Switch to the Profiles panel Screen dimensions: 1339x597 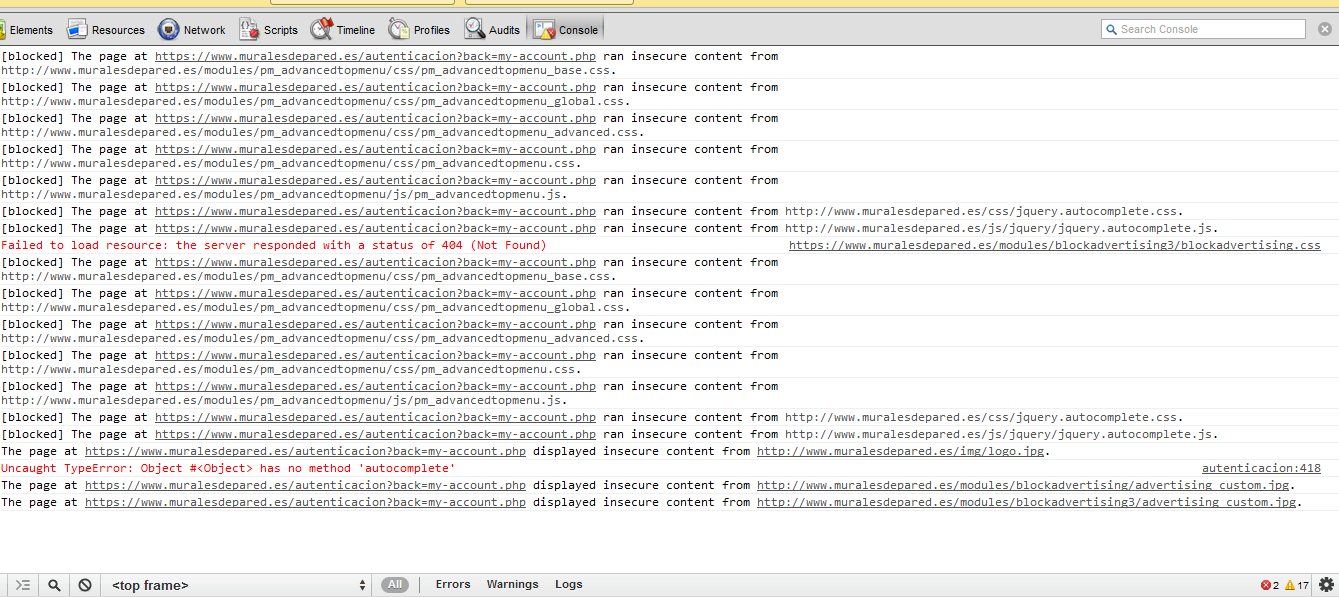pyautogui.click(x=420, y=30)
